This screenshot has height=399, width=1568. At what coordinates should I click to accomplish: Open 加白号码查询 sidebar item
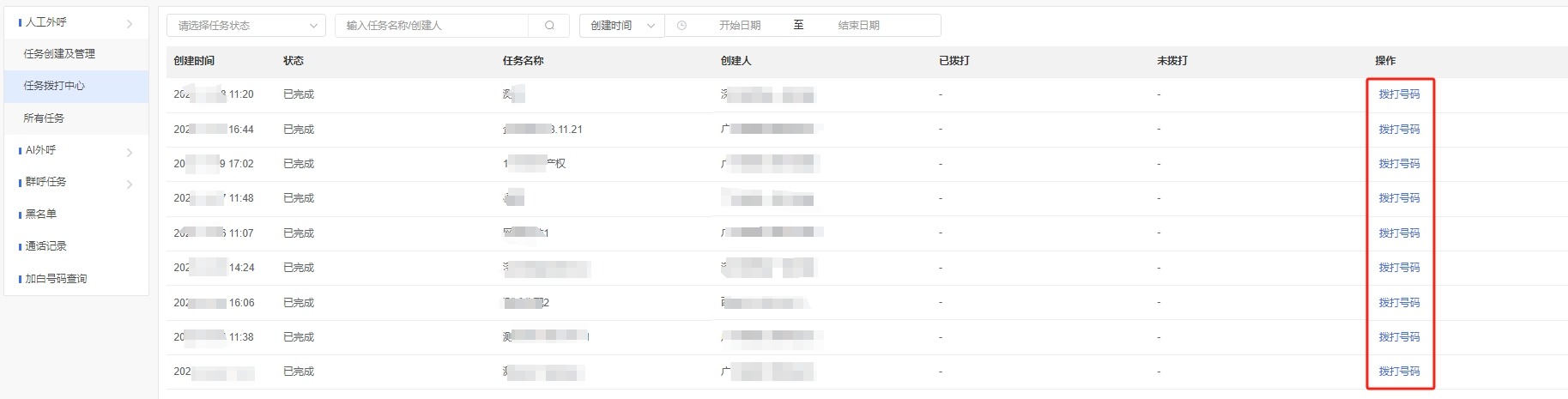tap(56, 279)
